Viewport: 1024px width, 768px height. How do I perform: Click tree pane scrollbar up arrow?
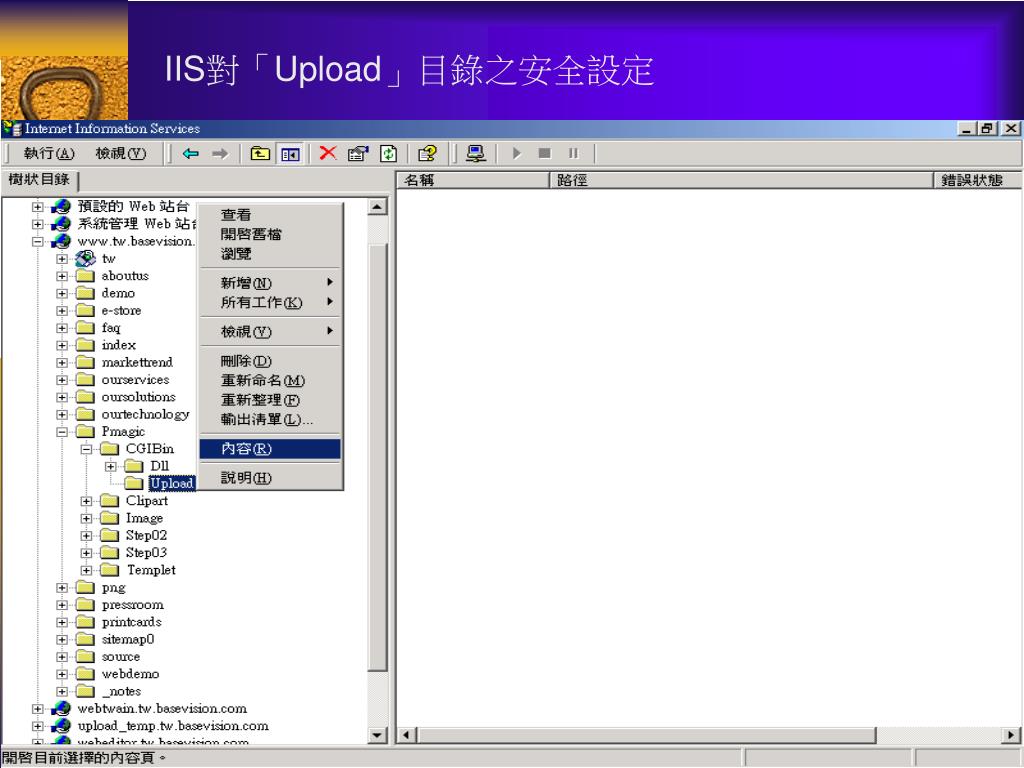[x=377, y=207]
